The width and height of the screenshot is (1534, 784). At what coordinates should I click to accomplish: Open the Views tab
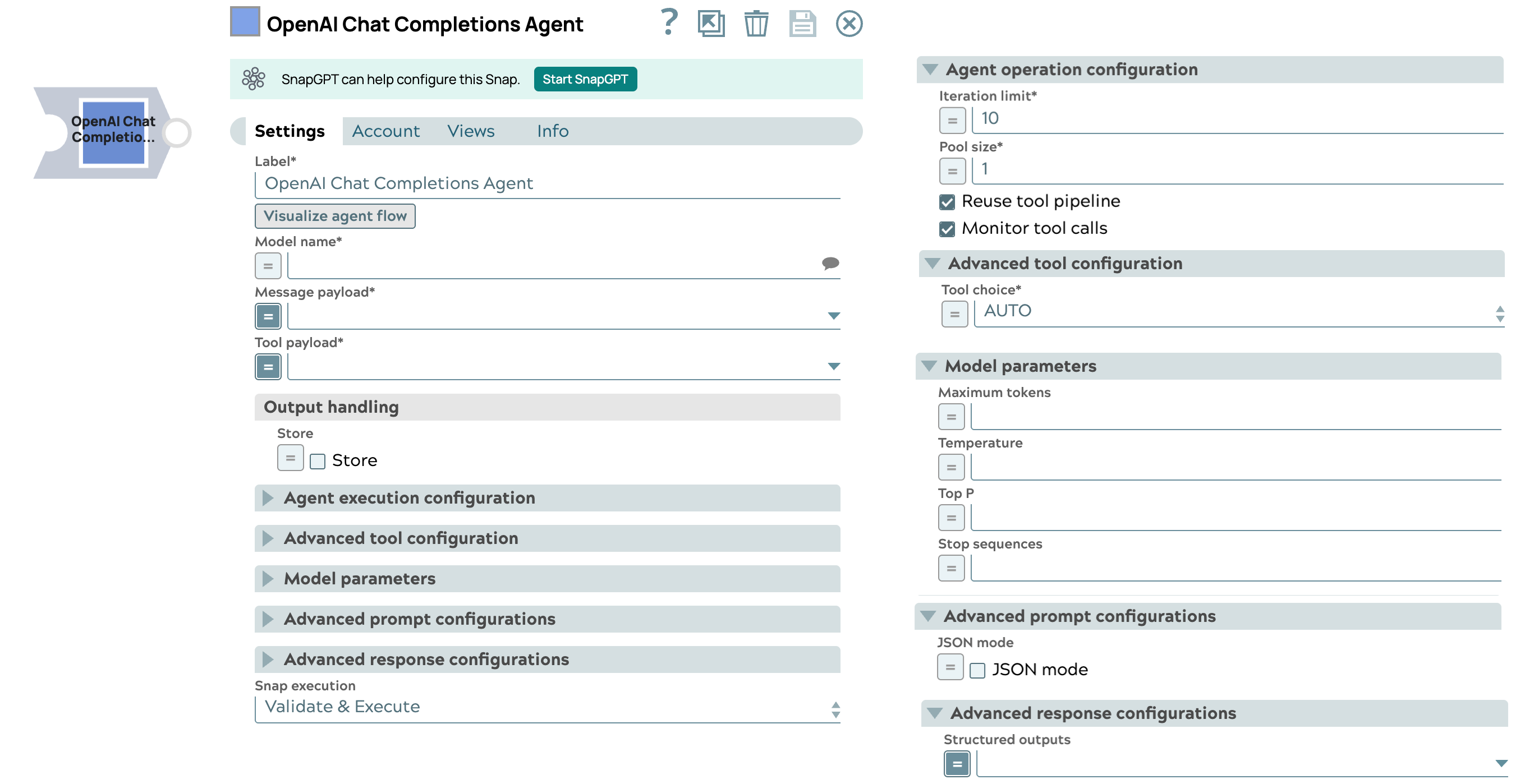470,131
